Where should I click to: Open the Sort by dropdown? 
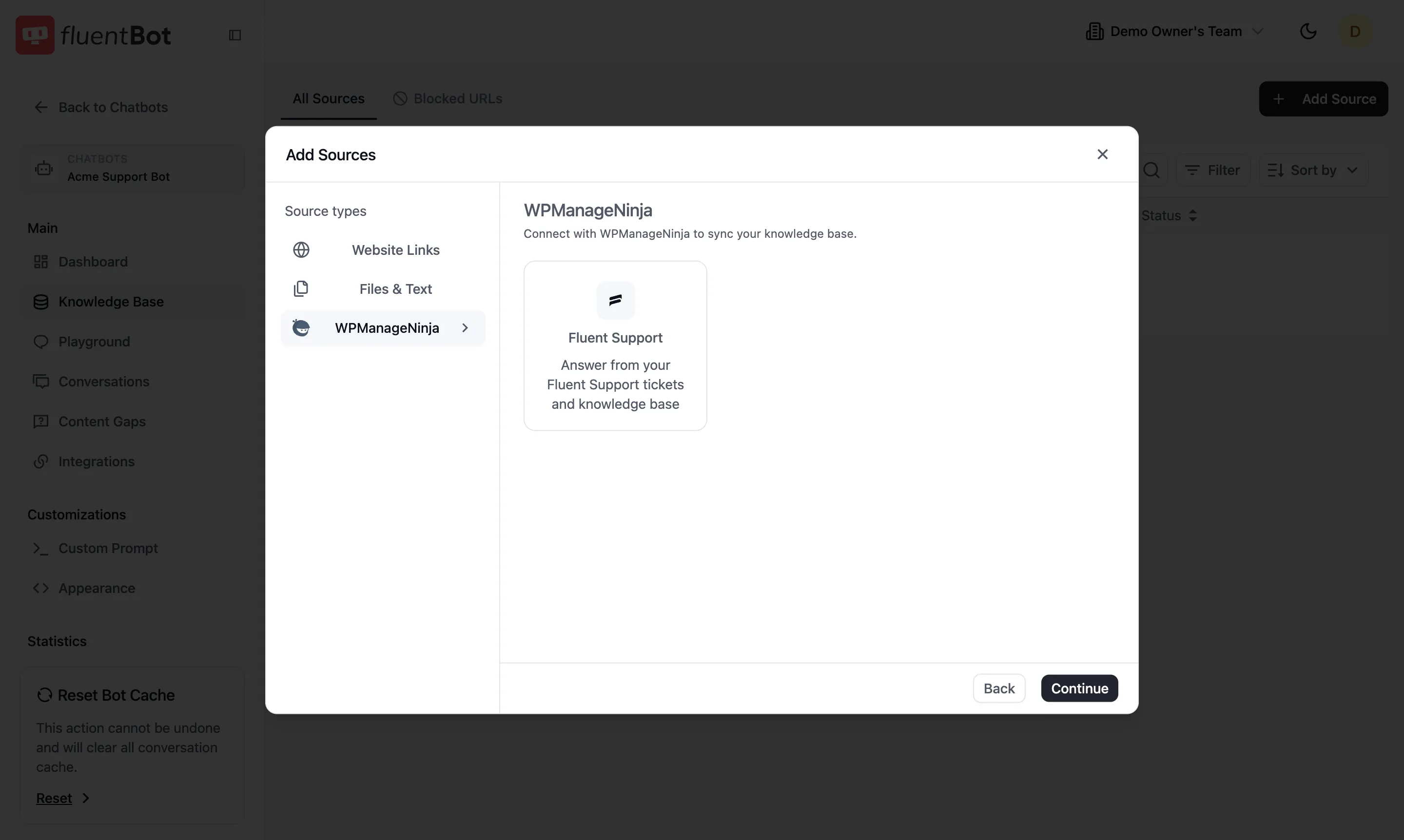[1313, 170]
